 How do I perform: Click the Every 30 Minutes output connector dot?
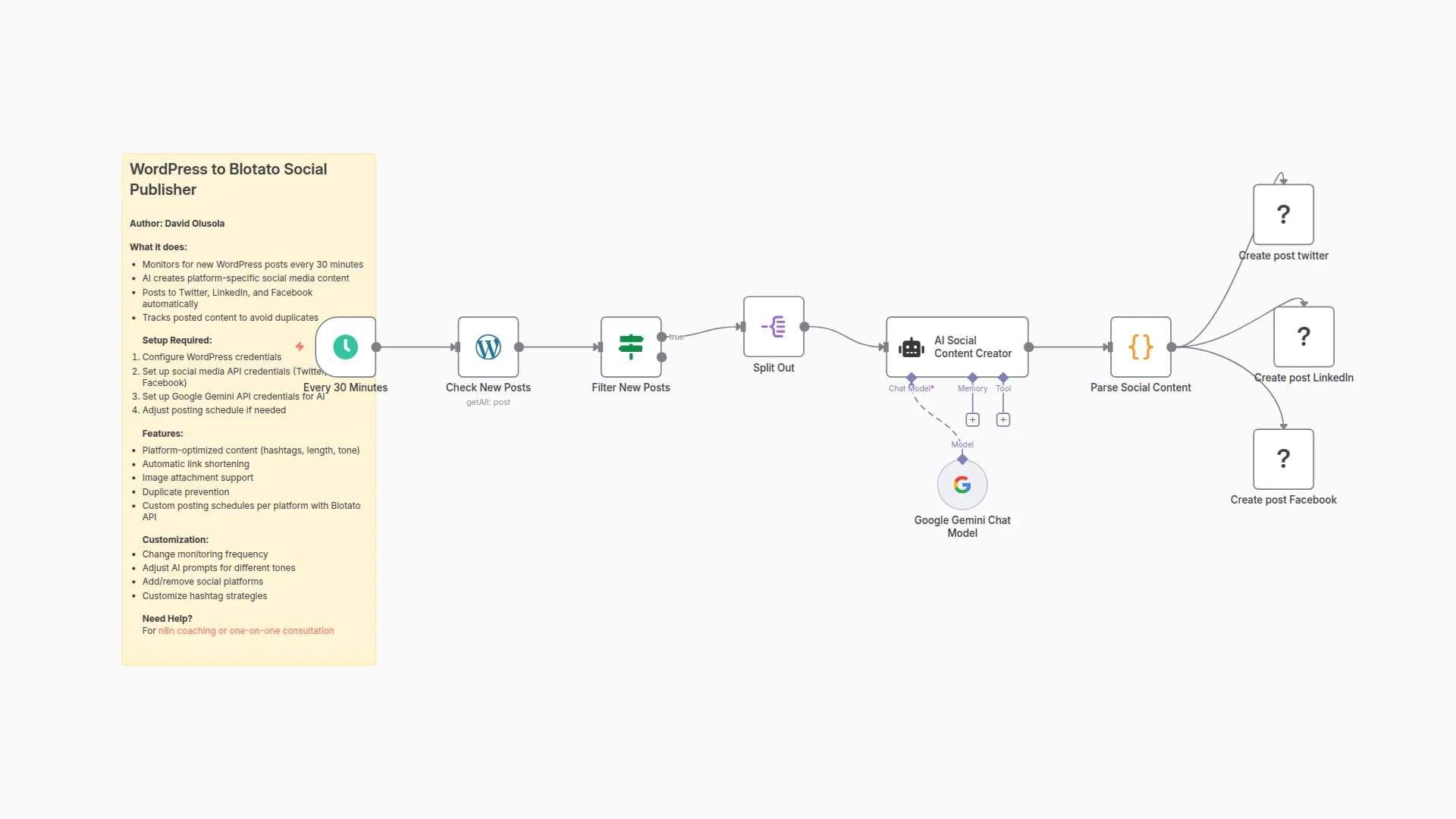tap(376, 347)
